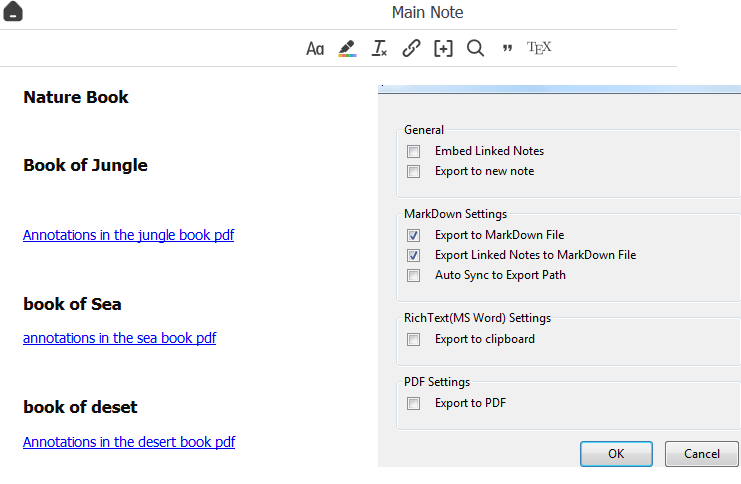Select the highlighter color tool
Screen dimensions: 741x484
[x=347, y=48]
